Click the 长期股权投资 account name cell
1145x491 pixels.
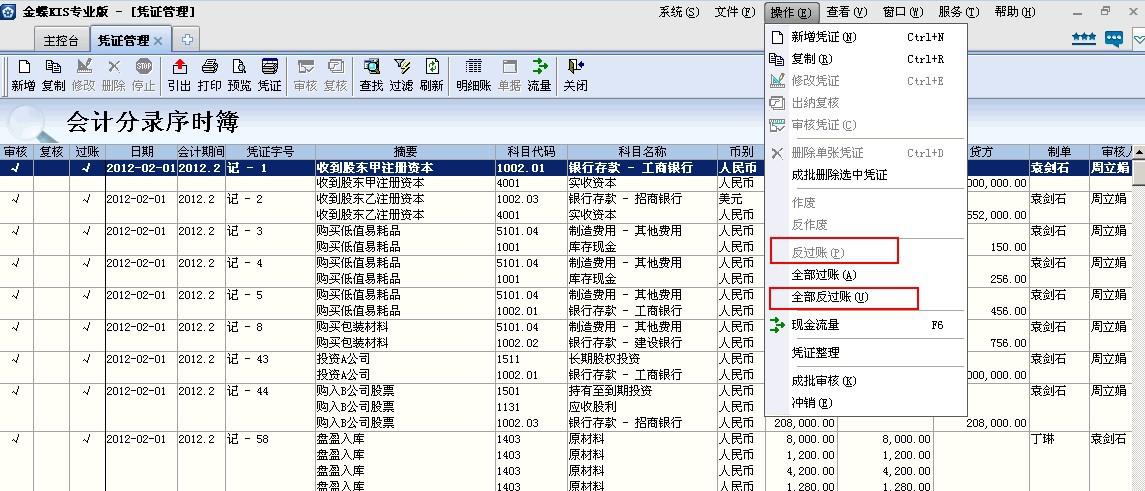click(x=642, y=359)
